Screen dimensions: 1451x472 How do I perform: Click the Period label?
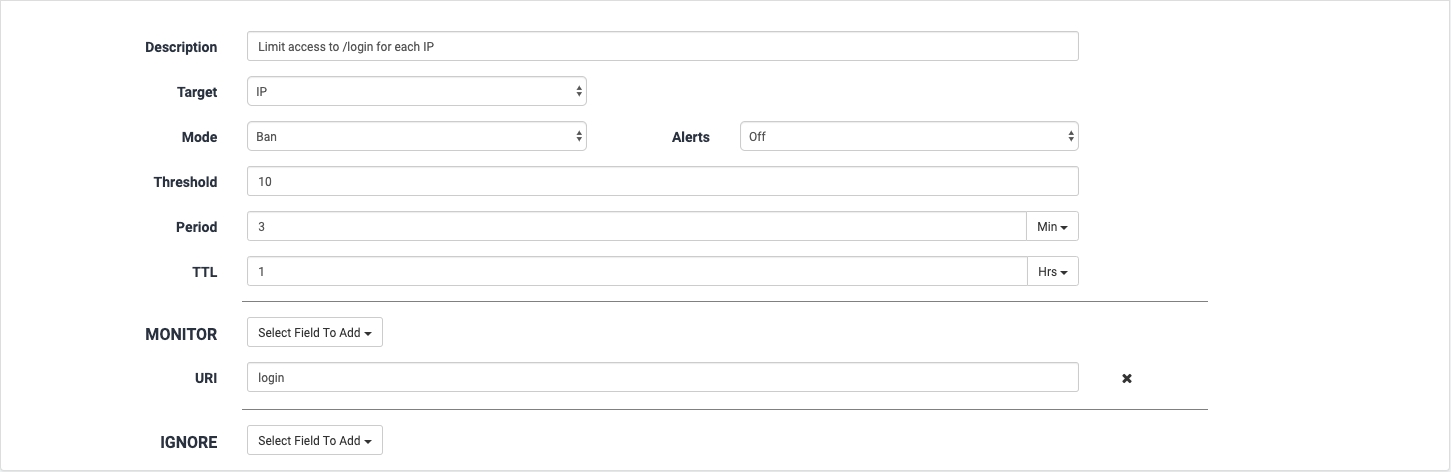coord(196,227)
